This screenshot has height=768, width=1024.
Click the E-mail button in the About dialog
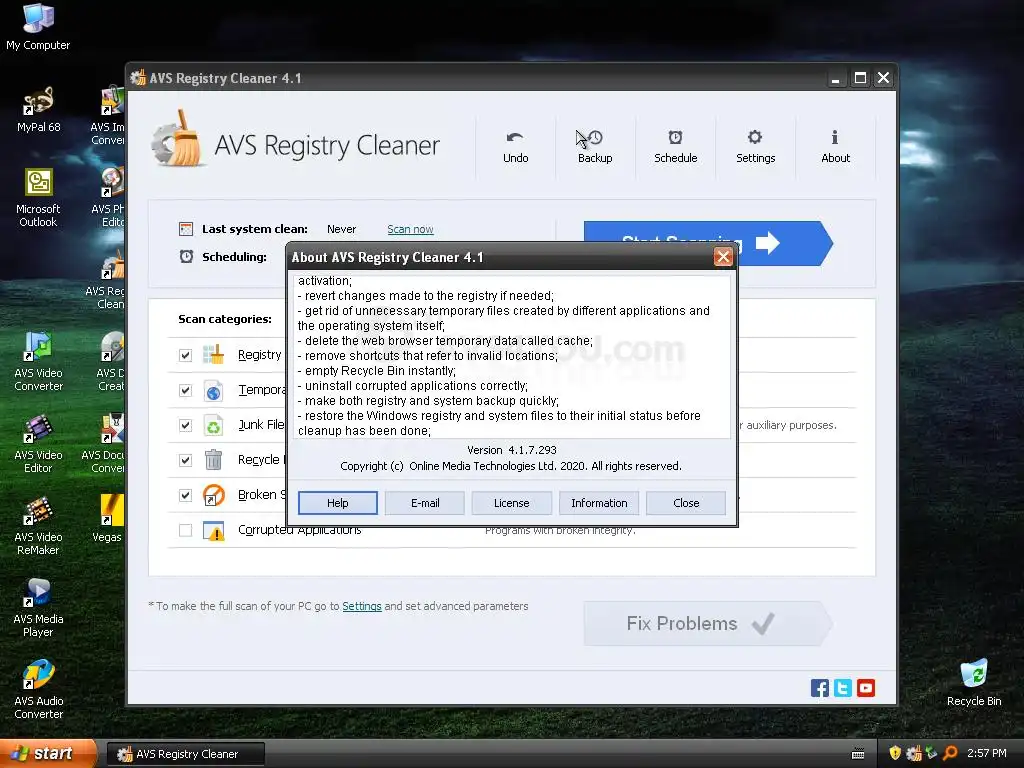[x=425, y=503]
